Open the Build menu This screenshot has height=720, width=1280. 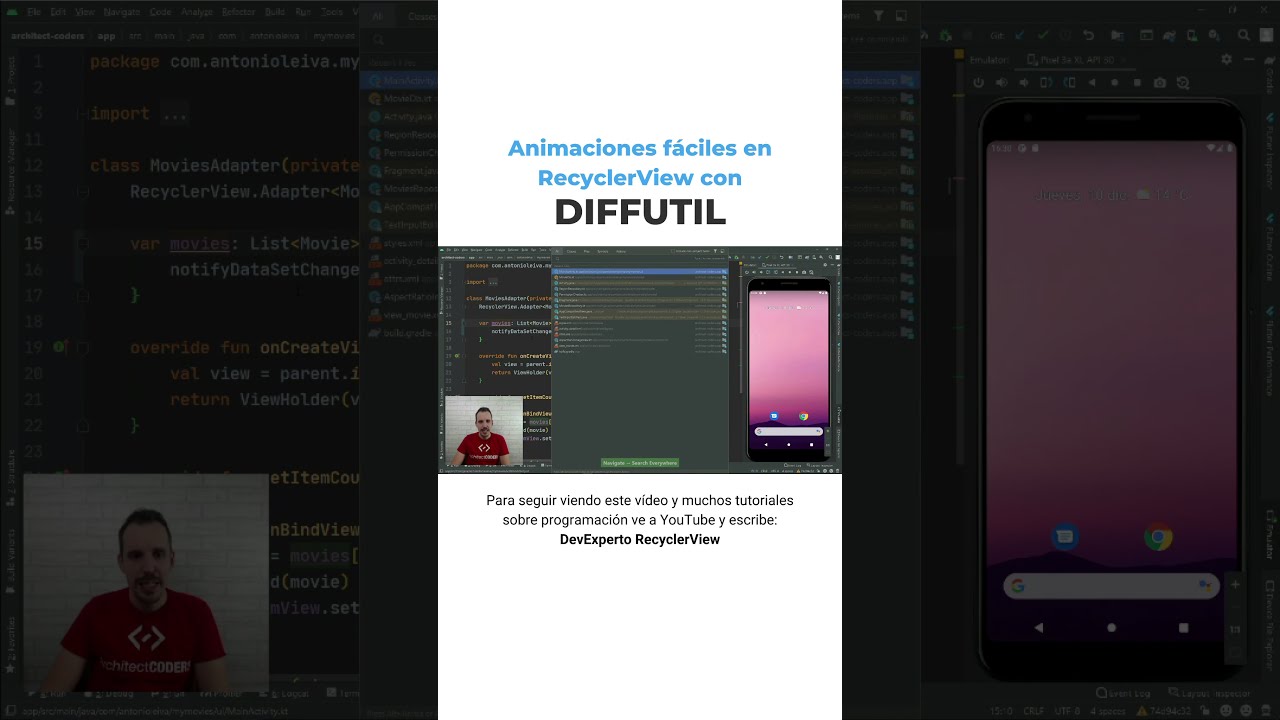coord(275,12)
